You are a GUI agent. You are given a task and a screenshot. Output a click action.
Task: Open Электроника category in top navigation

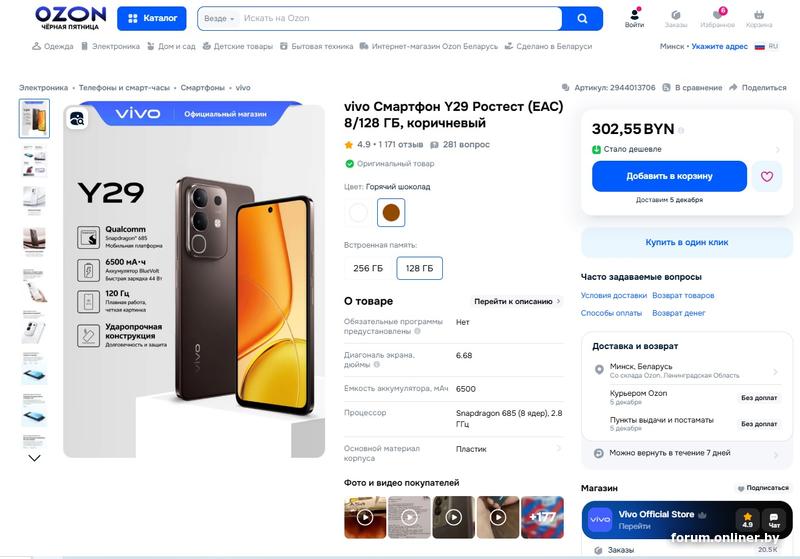[111, 46]
